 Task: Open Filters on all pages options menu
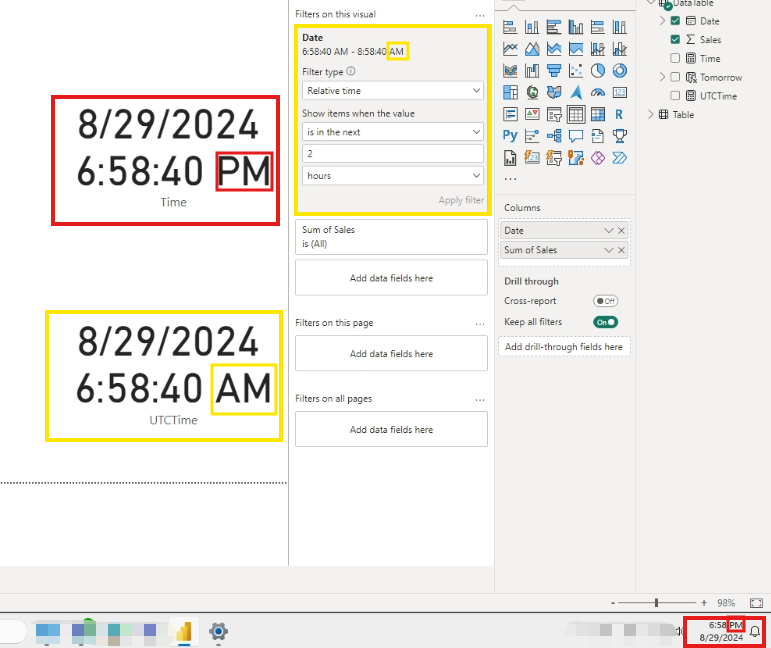(480, 399)
